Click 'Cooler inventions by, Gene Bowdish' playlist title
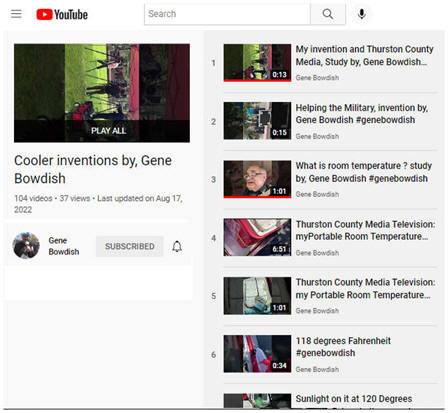This screenshot has height=413, width=448. (x=93, y=169)
